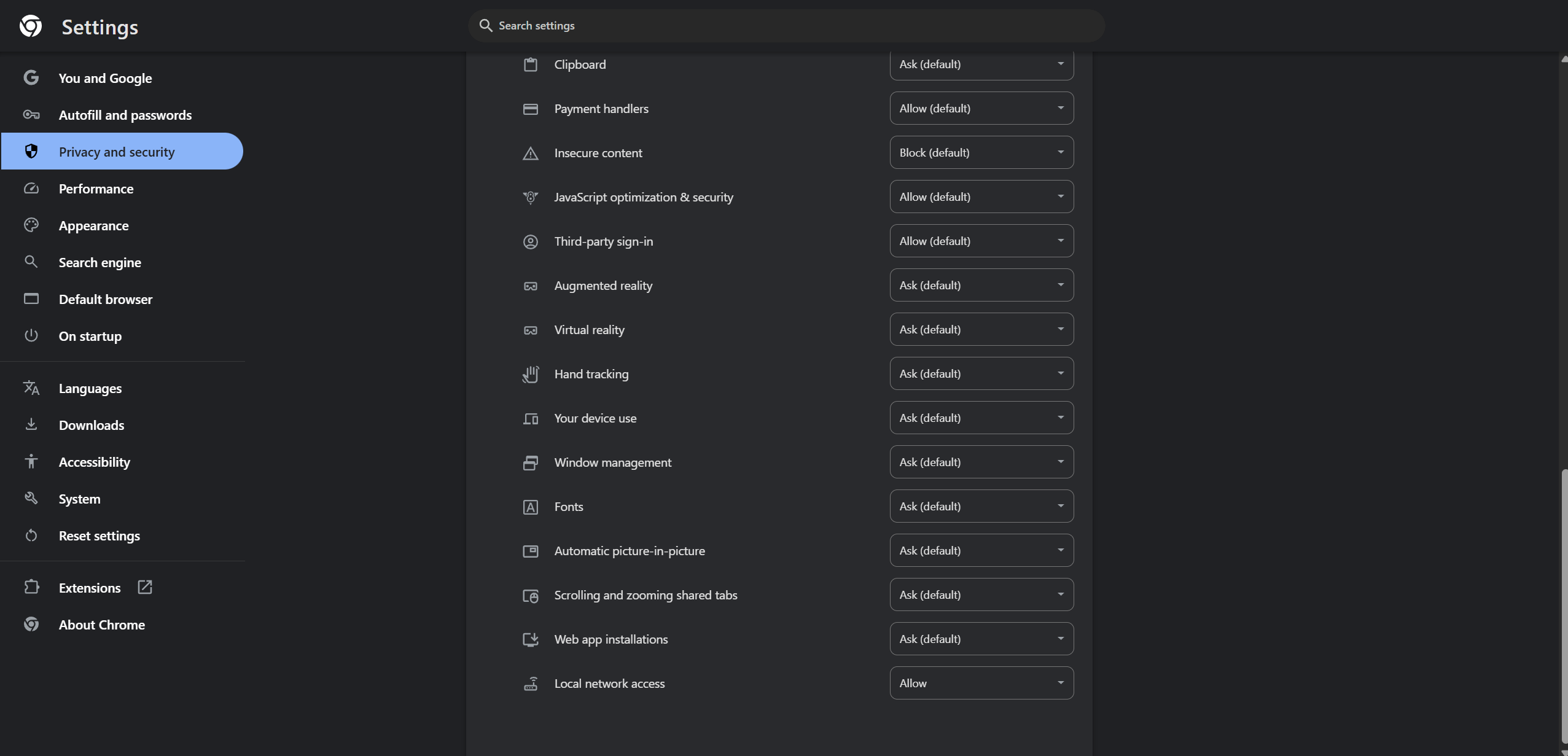Click the headset icon for Virtual reality
Viewport: 1568px width, 756px height.
(531, 330)
